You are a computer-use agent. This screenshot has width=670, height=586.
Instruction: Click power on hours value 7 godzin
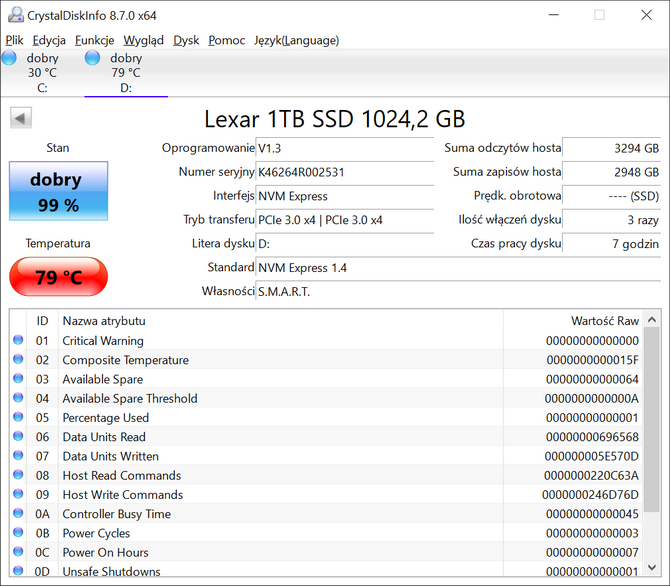pyautogui.click(x=611, y=244)
